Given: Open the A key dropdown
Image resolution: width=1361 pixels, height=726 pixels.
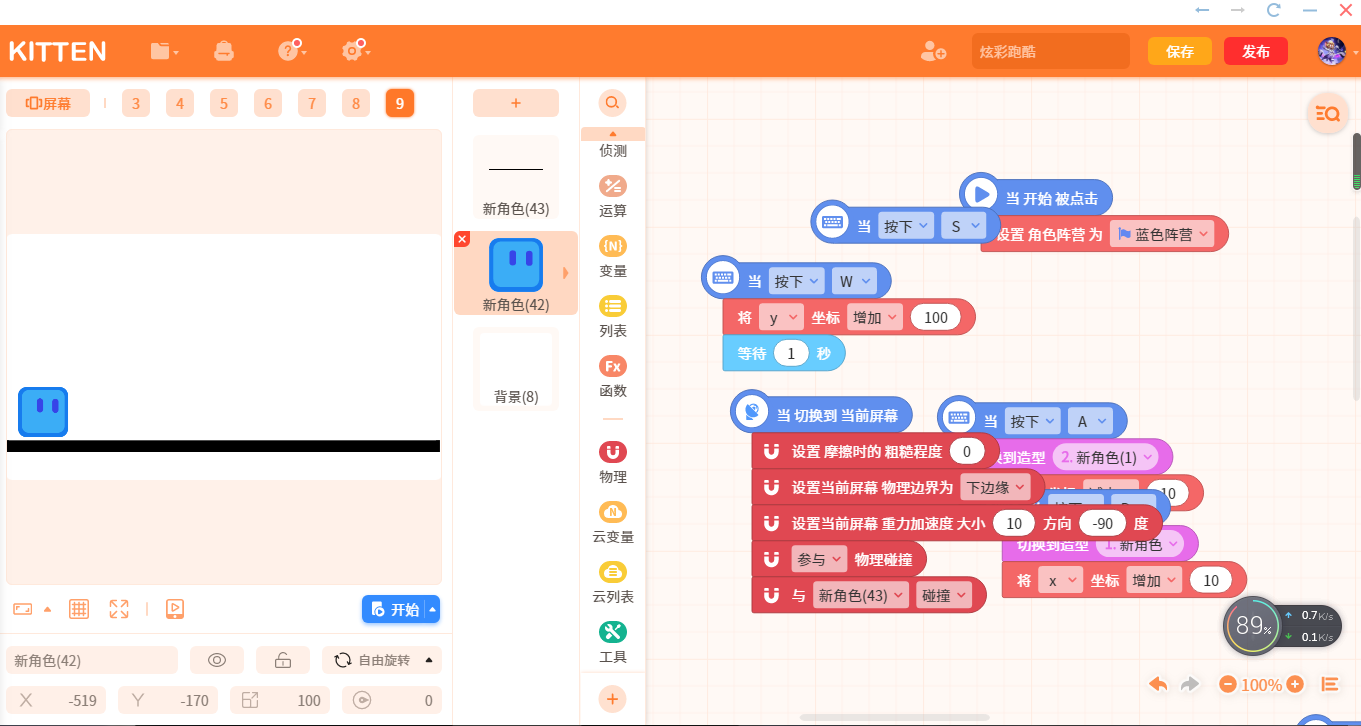Looking at the screenshot, I should [1090, 421].
